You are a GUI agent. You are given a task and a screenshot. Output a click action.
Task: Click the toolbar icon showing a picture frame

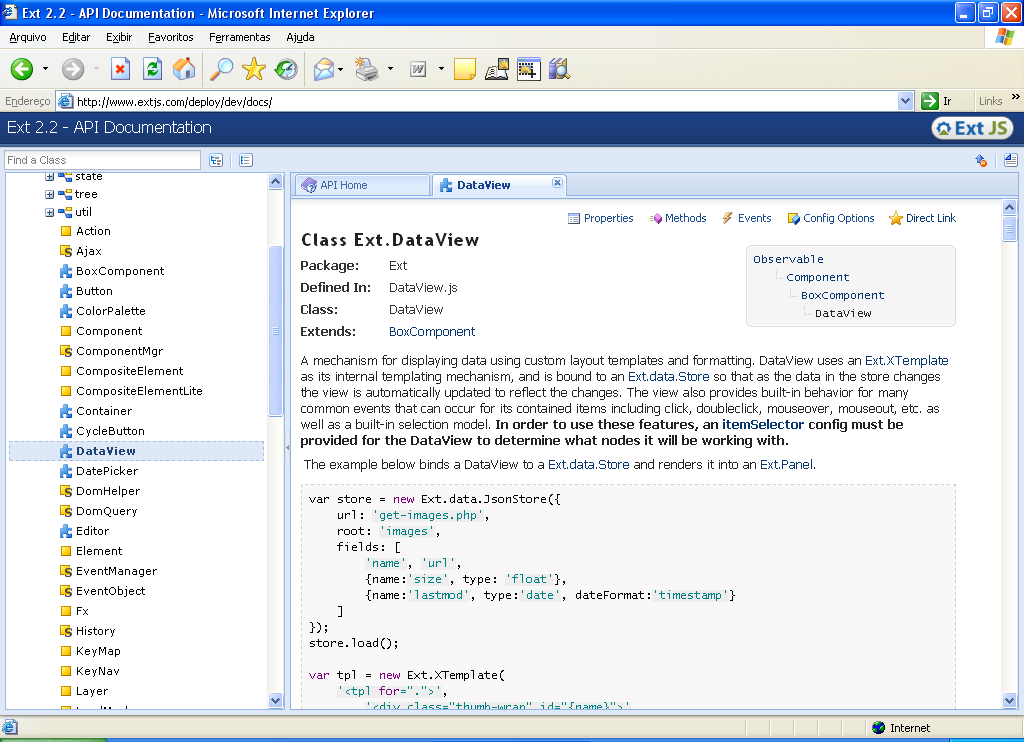point(528,69)
